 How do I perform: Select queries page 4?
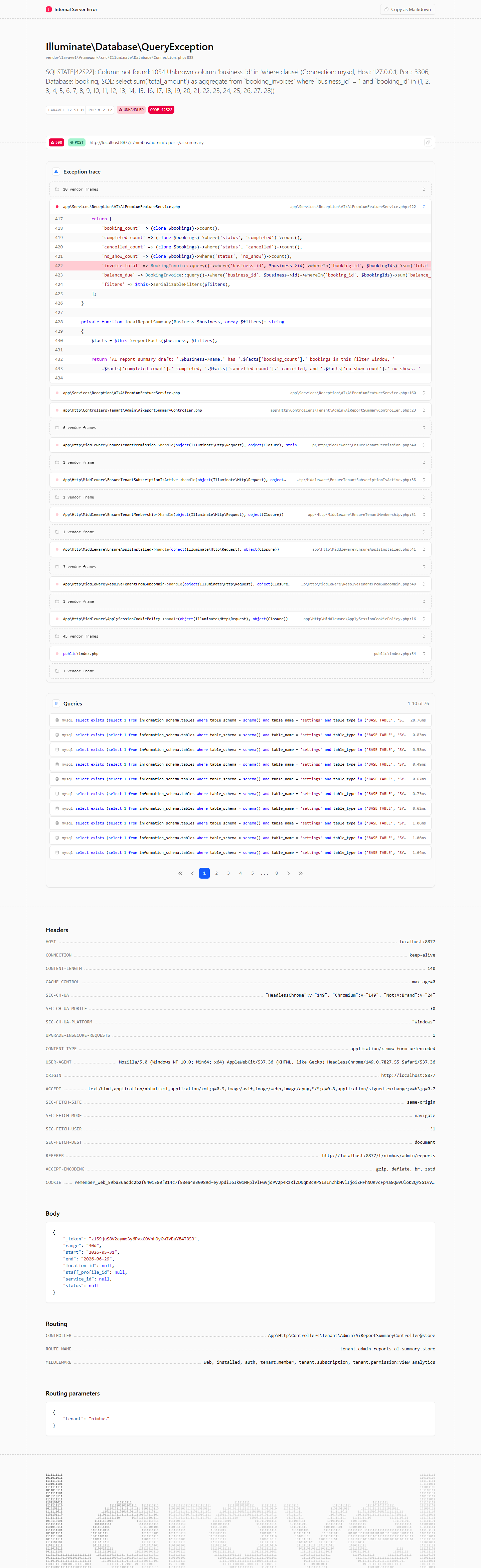coord(240,873)
